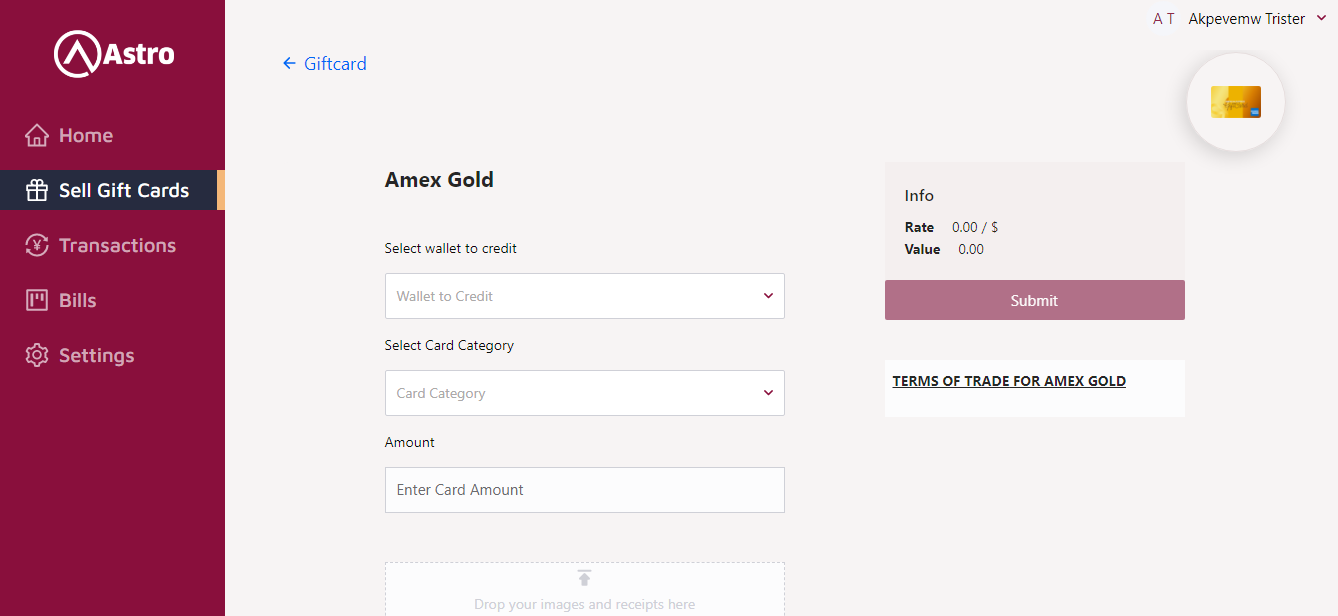Viewport: 1338px width, 616px height.
Task: Open the Akpevemw Trister account menu arrow
Action: coord(1321,18)
